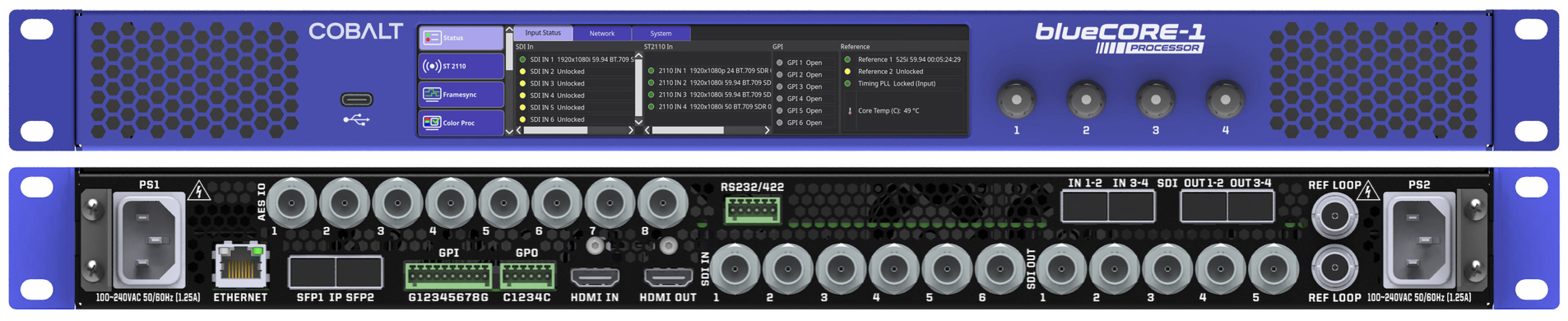Click the ST2110 In horizontal scrollbar thumb

[688, 130]
